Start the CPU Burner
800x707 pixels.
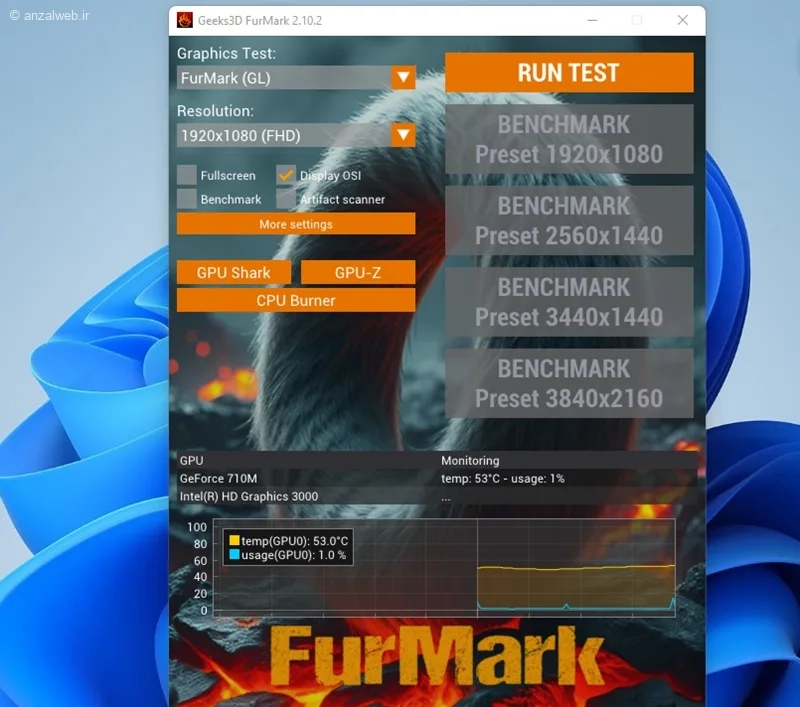pos(296,300)
